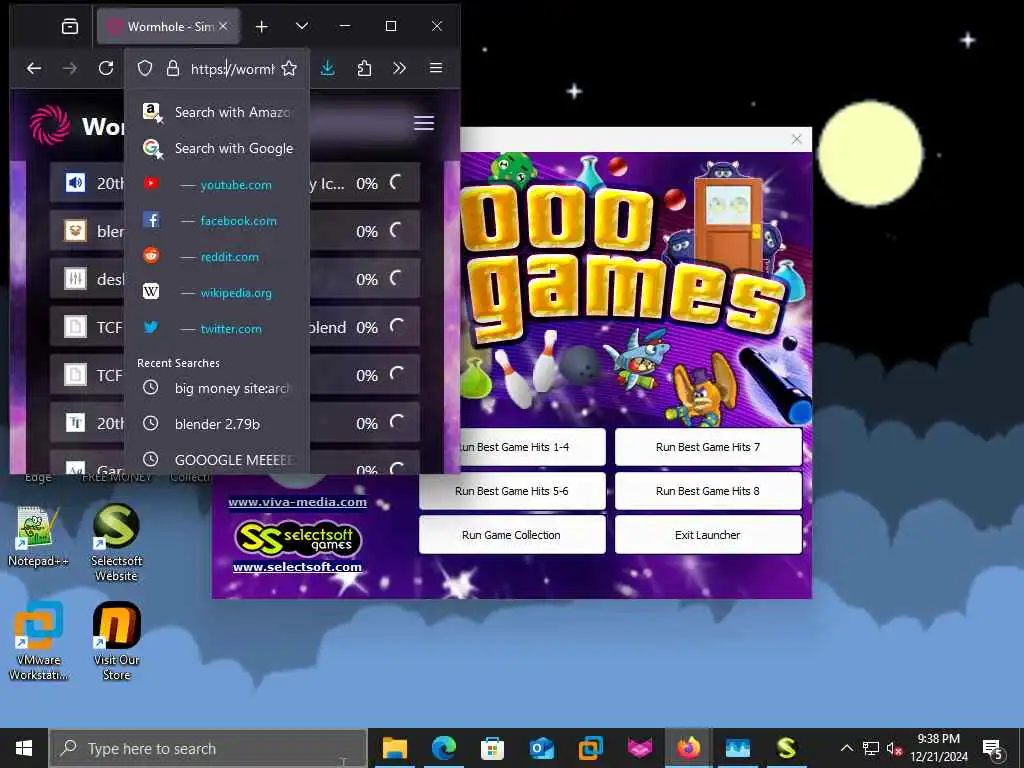Click the sliders icon of 'desl' file

75,279
